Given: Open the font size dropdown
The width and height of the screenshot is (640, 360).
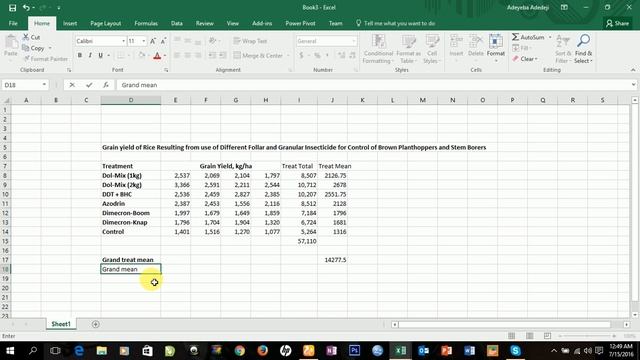Looking at the screenshot, I should [144, 41].
